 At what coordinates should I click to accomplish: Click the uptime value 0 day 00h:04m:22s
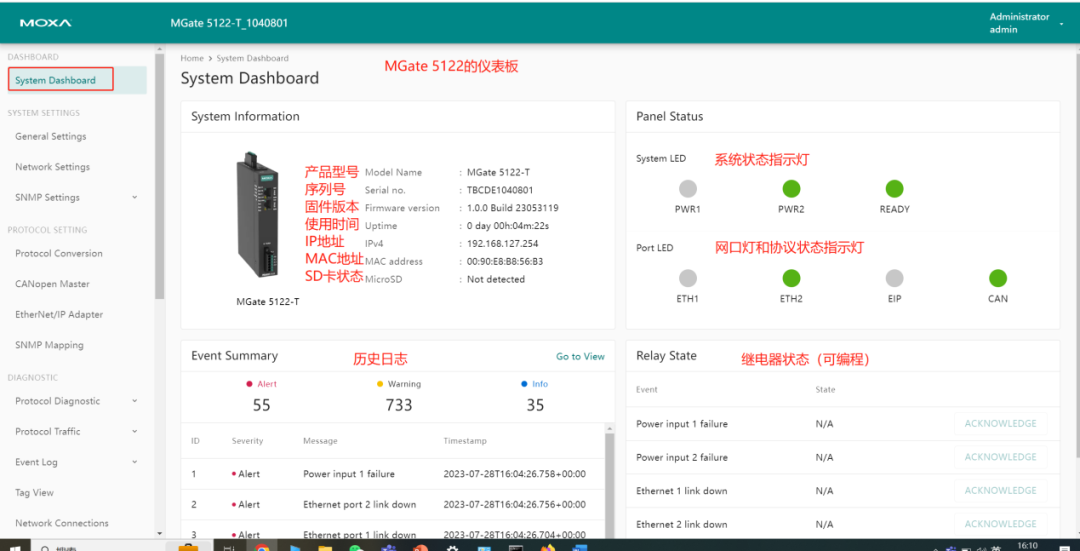click(x=508, y=226)
